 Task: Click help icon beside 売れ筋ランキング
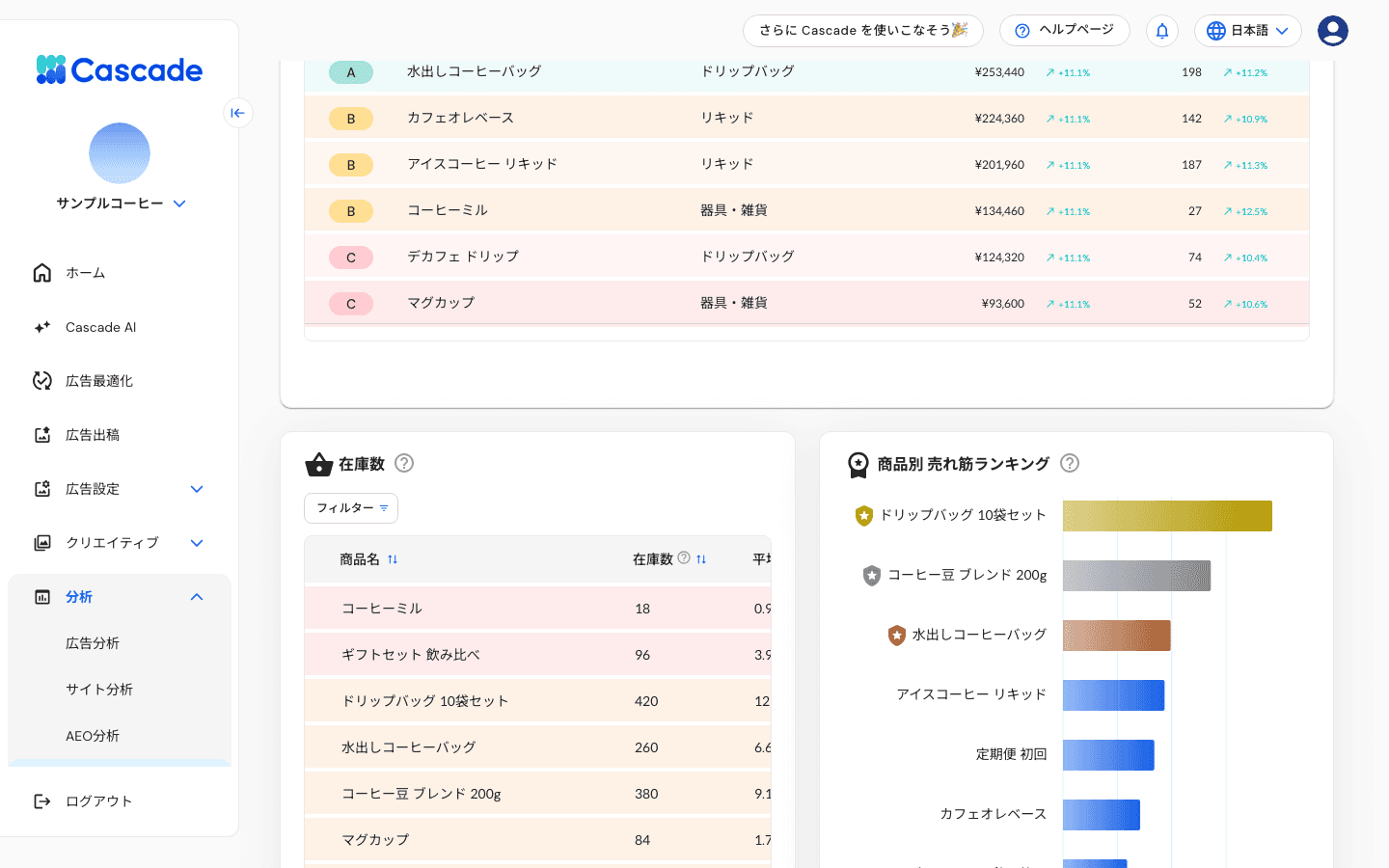click(1070, 463)
